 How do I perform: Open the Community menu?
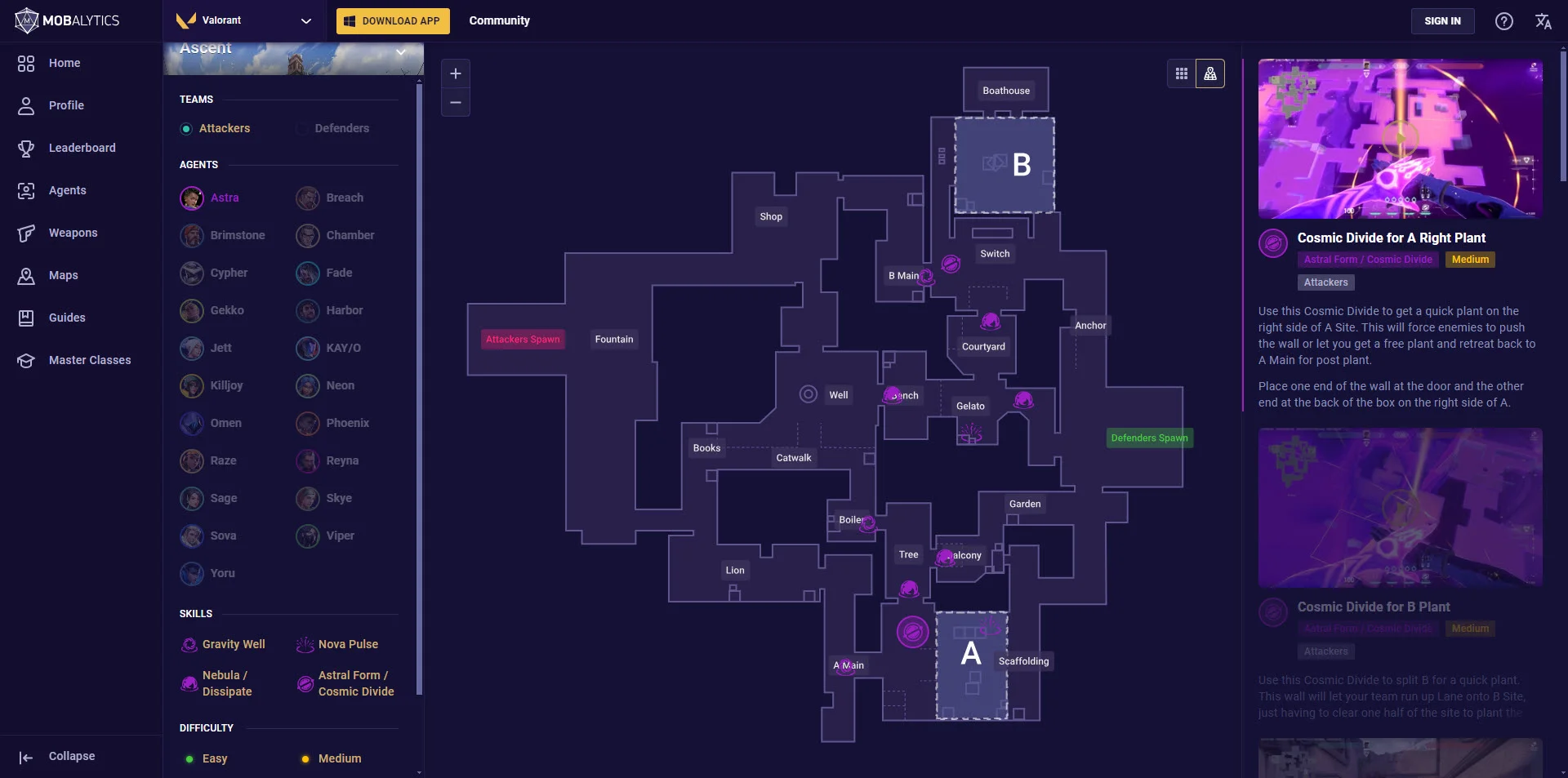click(499, 20)
